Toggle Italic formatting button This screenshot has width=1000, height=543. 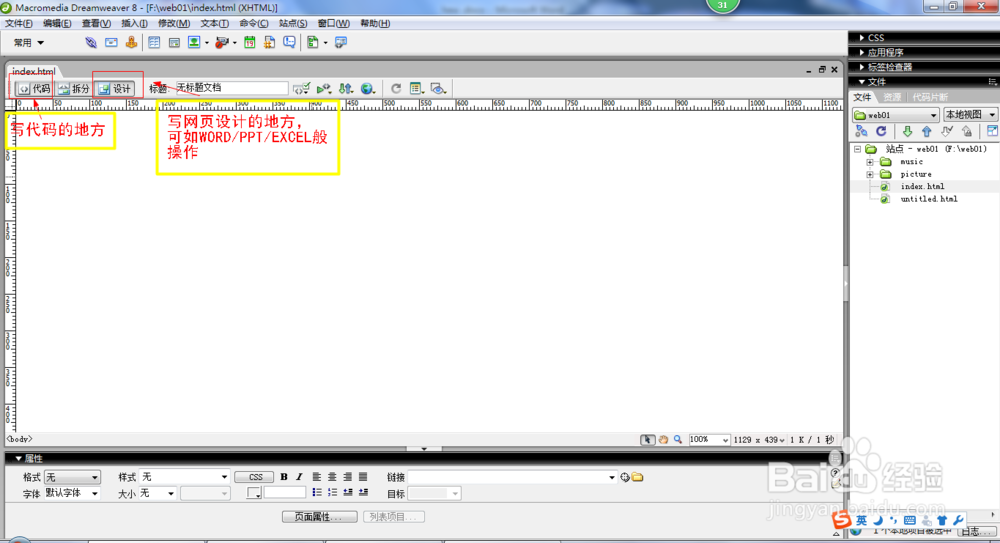click(298, 477)
